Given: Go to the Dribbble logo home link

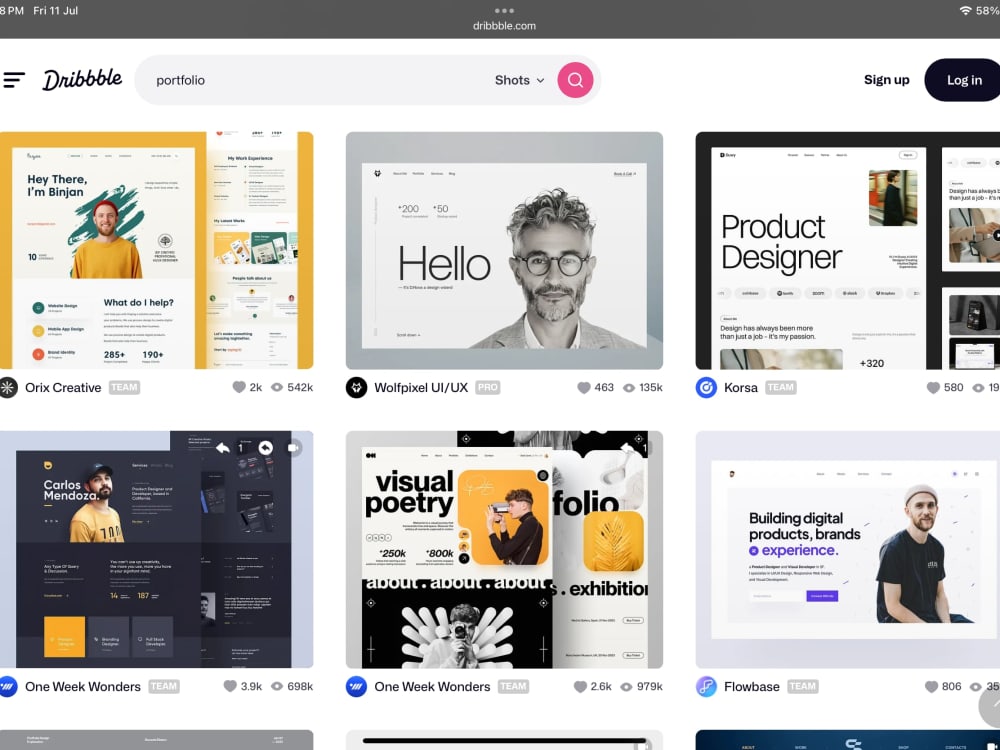Looking at the screenshot, I should [x=82, y=80].
